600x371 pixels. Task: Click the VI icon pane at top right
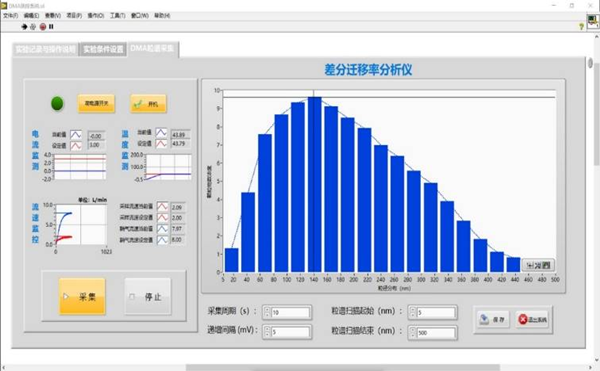click(x=593, y=21)
